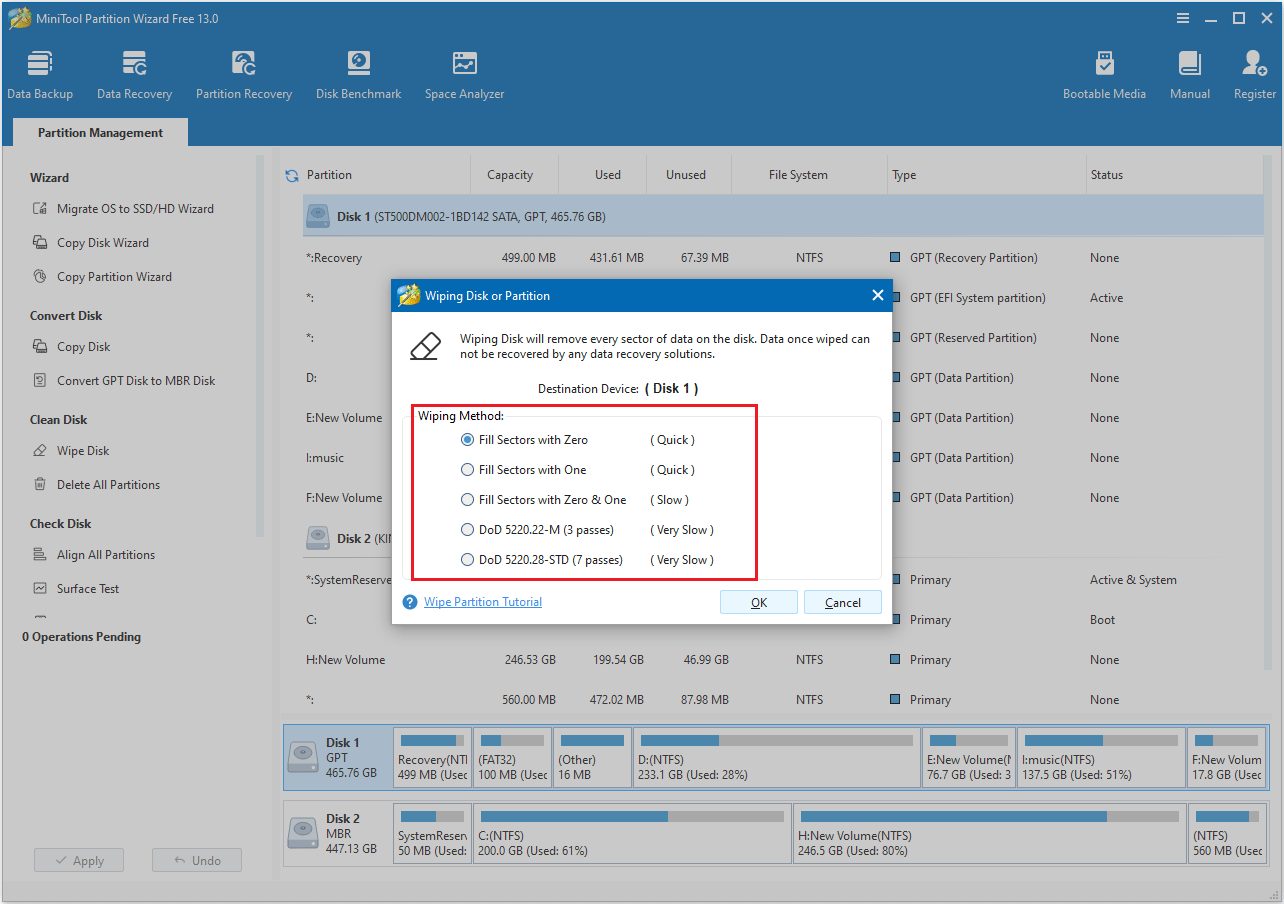Refresh the partition list
1284x904 pixels.
coord(290,174)
